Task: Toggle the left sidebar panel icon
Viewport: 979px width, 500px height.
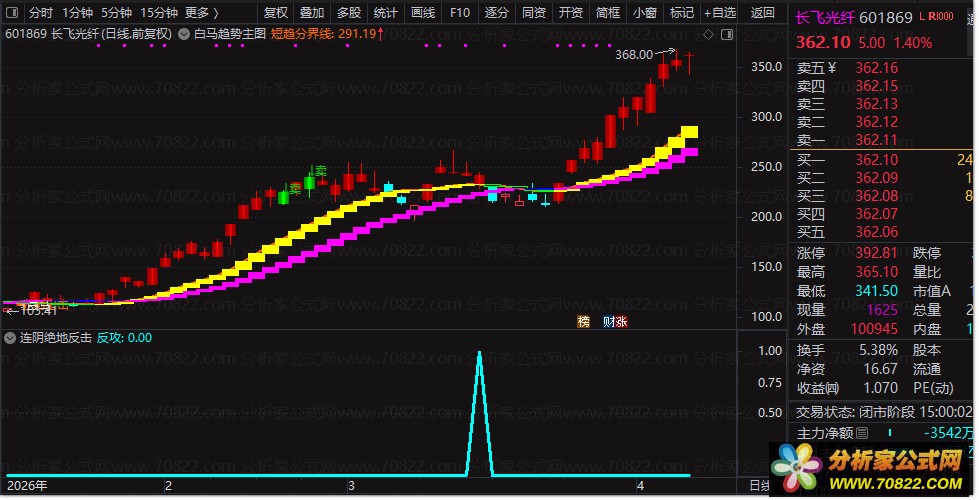Action: (12, 12)
